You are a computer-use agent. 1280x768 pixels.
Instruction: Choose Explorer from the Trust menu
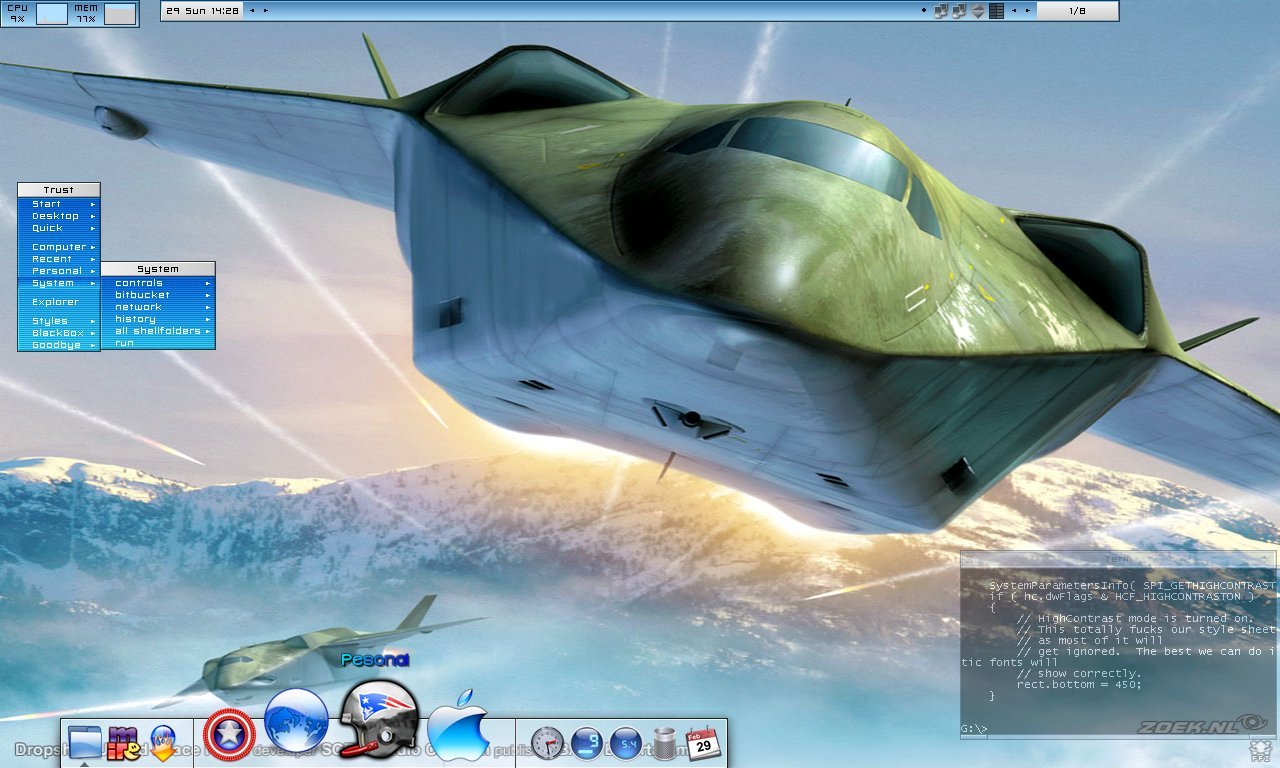(x=55, y=302)
